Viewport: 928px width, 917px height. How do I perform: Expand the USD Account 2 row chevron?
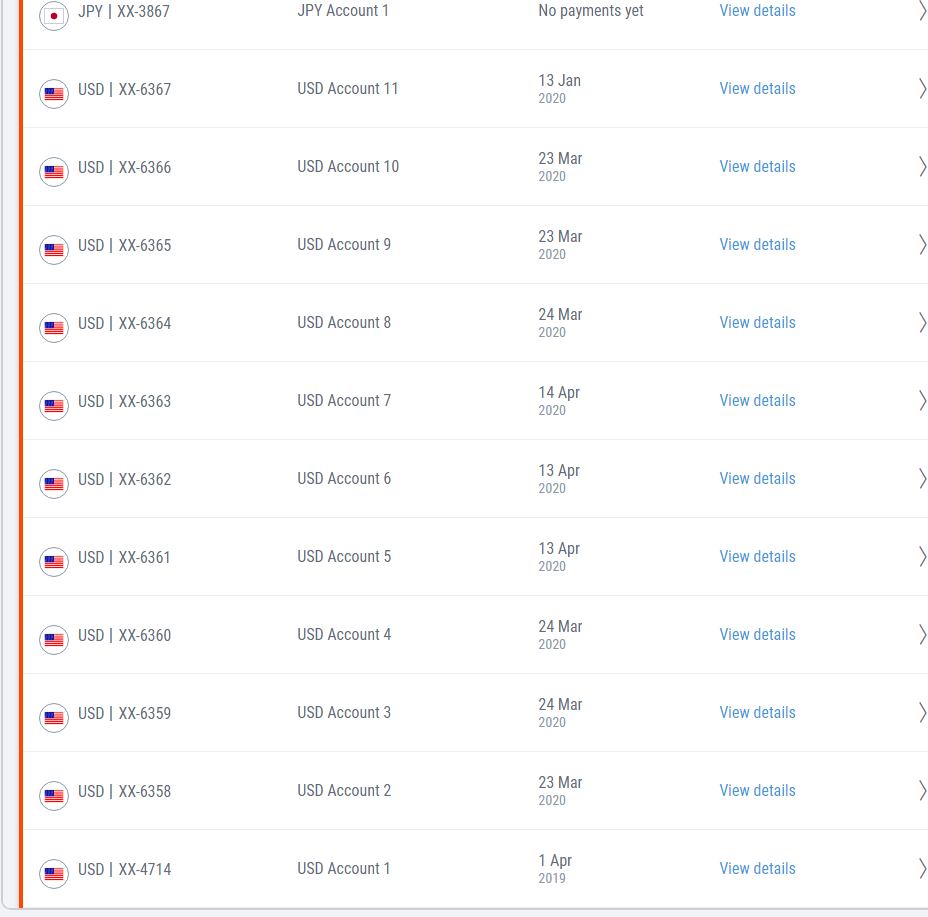(921, 791)
